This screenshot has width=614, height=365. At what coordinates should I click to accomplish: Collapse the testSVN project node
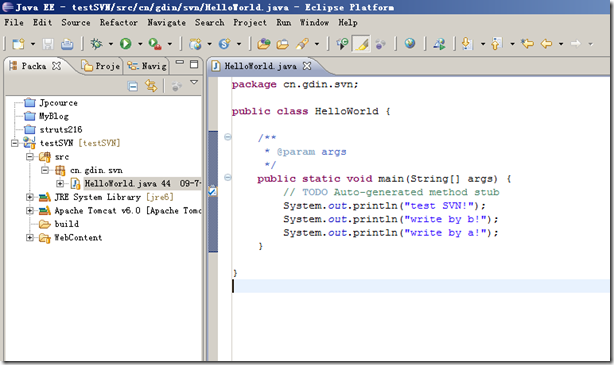(14, 143)
